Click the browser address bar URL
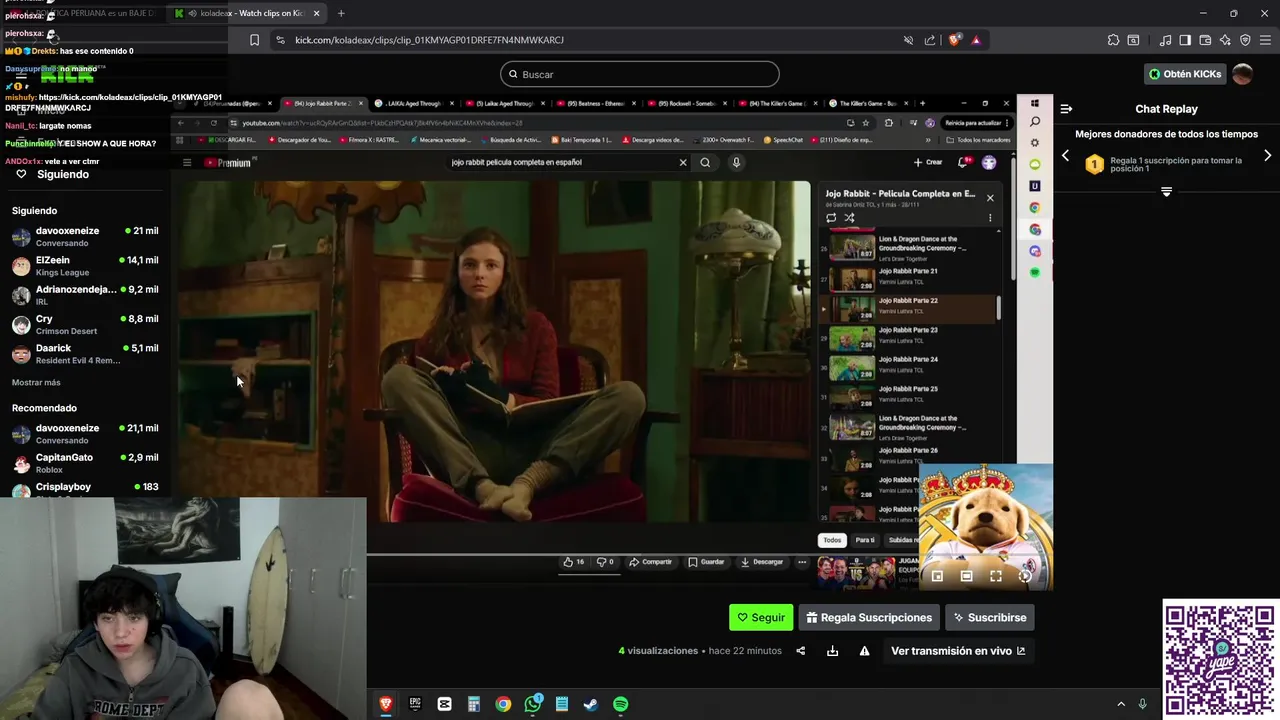 429,40
